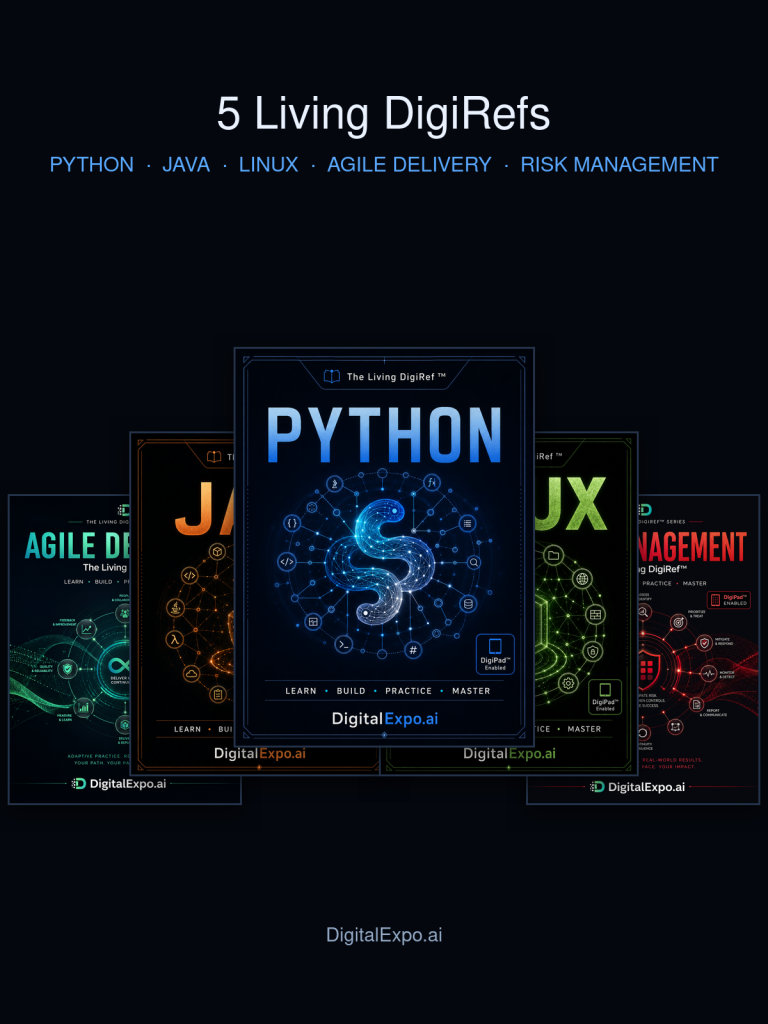Open the Risk Management book cover
Screen dimensions: 768x1024
699,649
